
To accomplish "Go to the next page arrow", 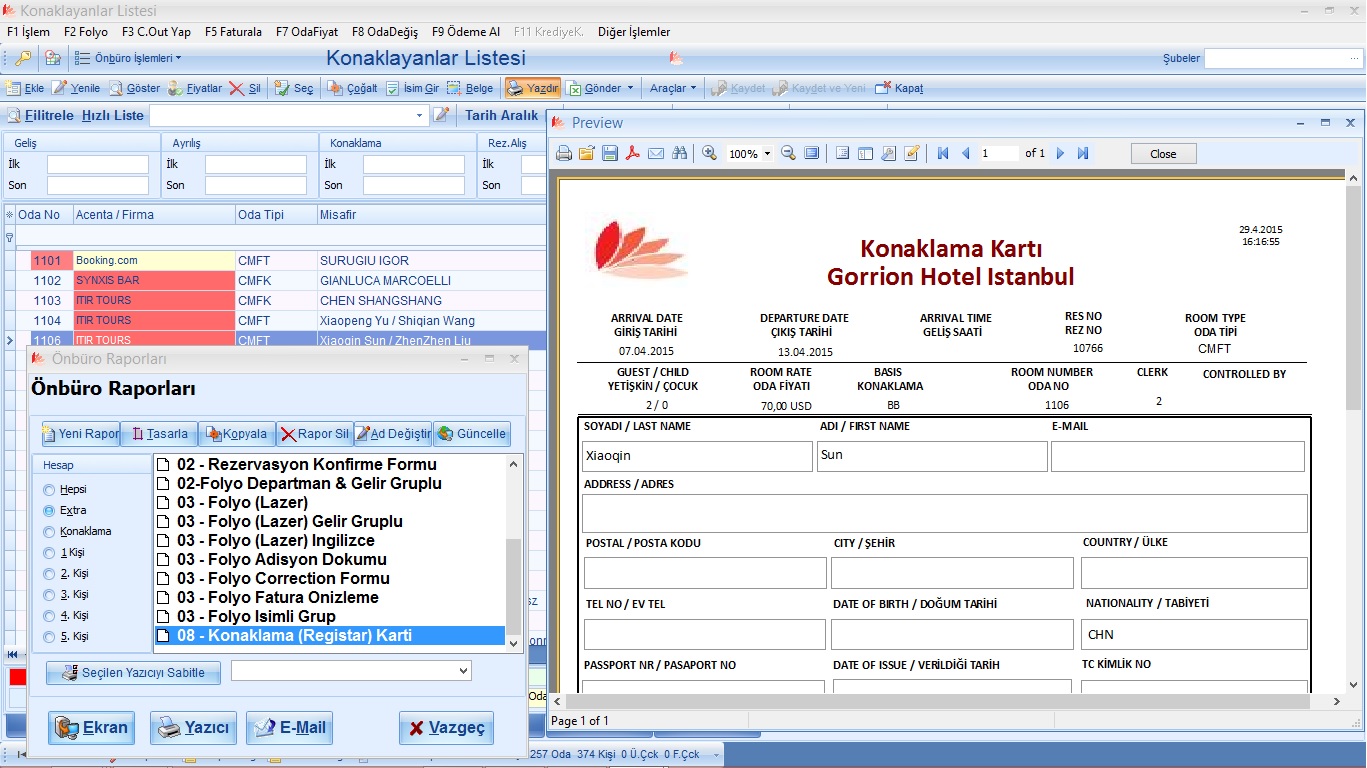I will (x=1060, y=154).
